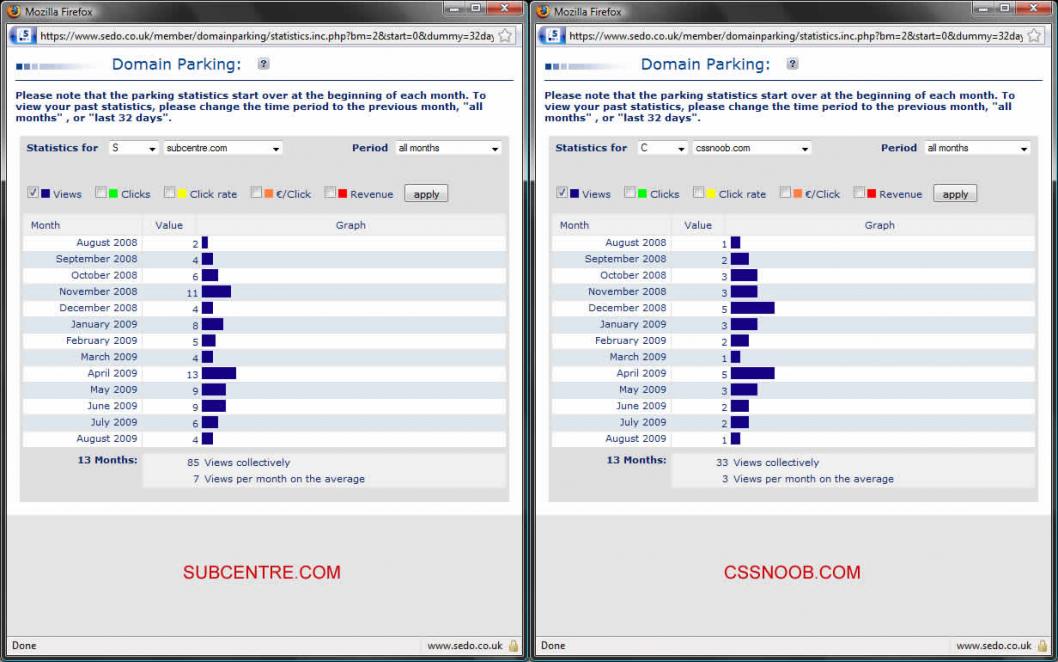
Task: Click the Month column header in the subcentre.com window
Action: 45,225
